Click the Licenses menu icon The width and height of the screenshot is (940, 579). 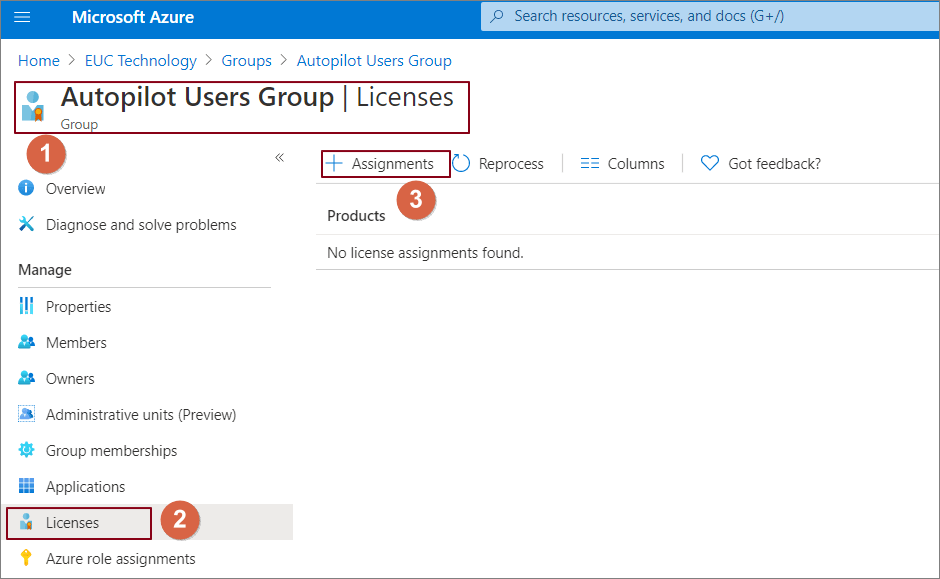coord(26,522)
